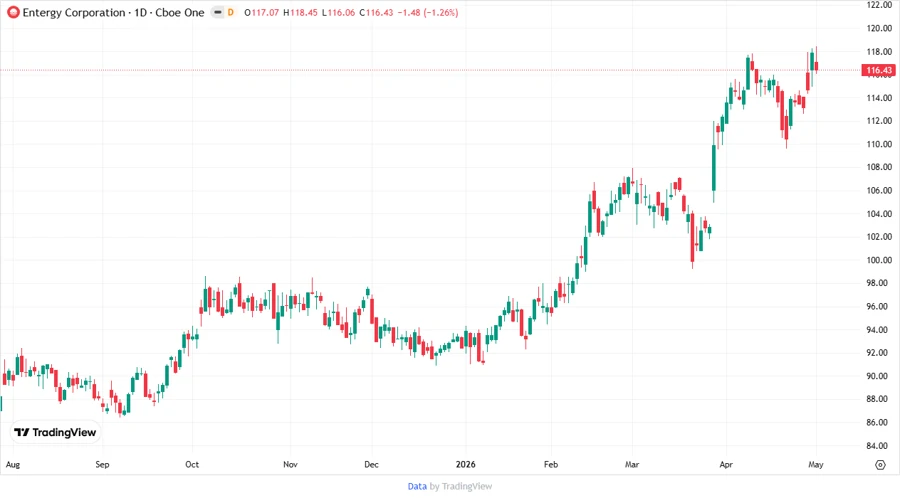The image size is (900, 498).
Task: Click the high value H118.45
Action: coord(300,13)
